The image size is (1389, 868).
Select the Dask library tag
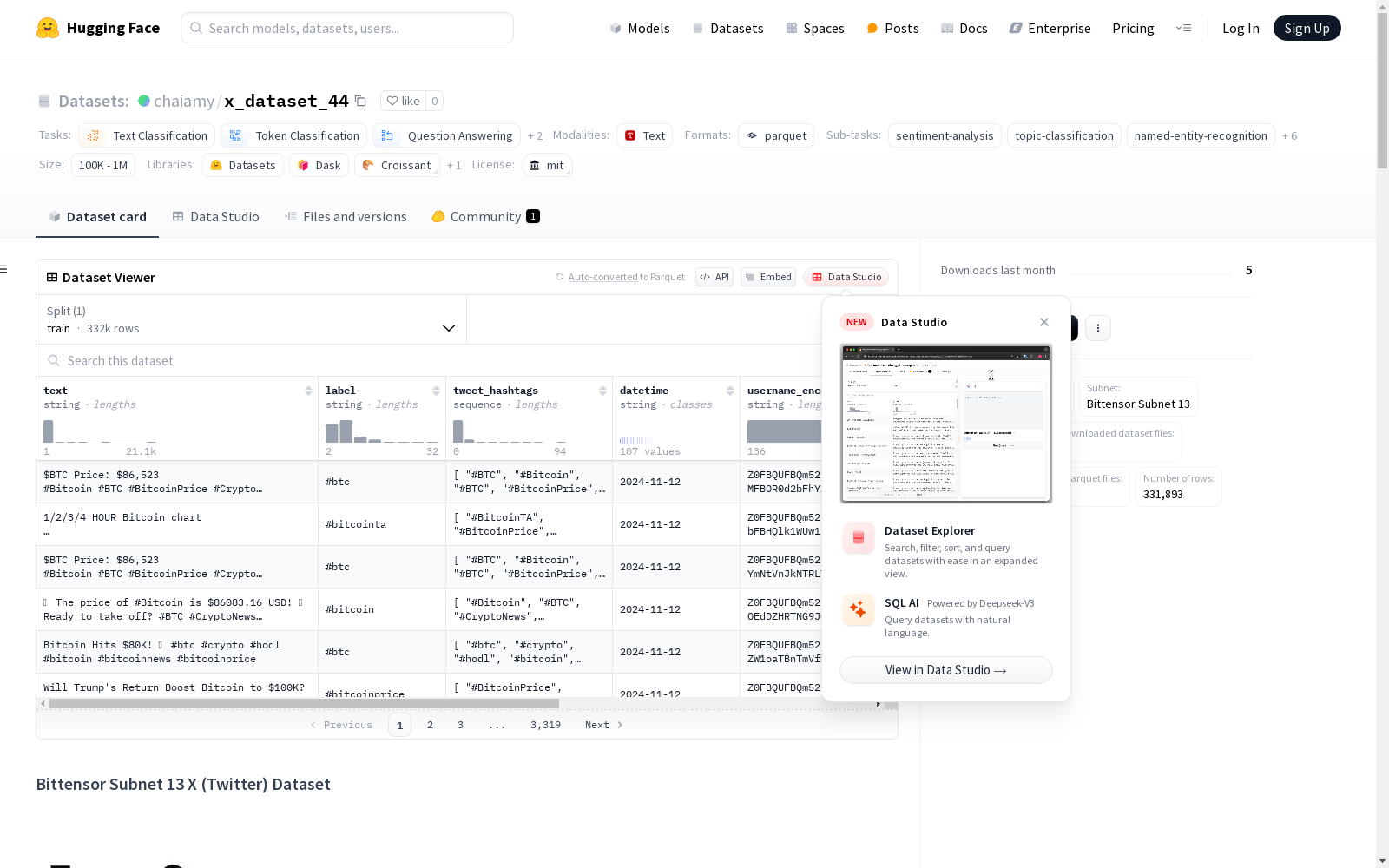pos(319,165)
